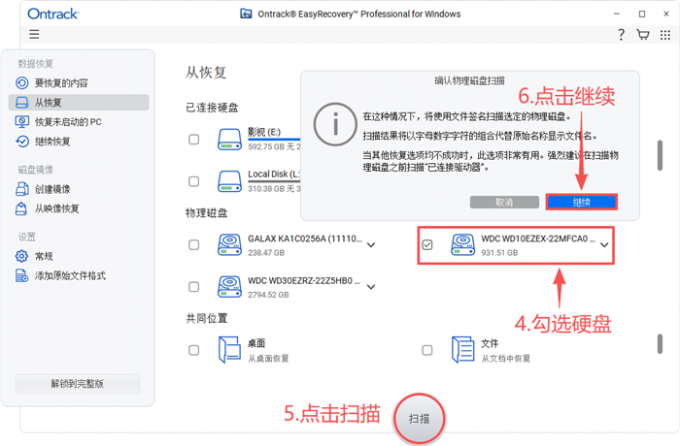Check the 影视 (E:) drive checkbox
This screenshot has width=680, height=446.
(194, 140)
